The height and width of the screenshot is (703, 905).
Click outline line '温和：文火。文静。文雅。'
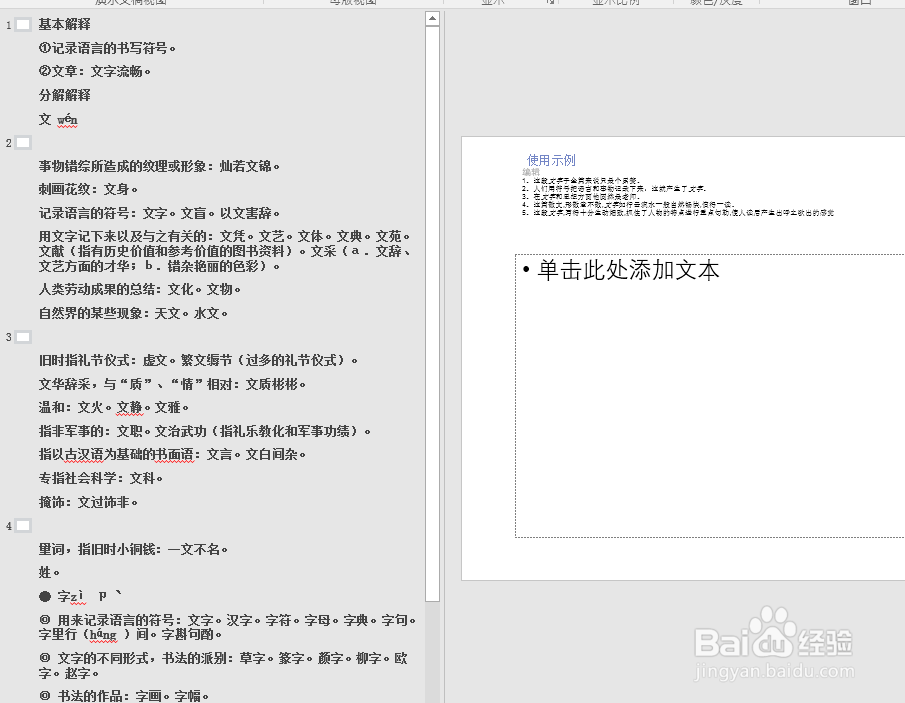114,407
